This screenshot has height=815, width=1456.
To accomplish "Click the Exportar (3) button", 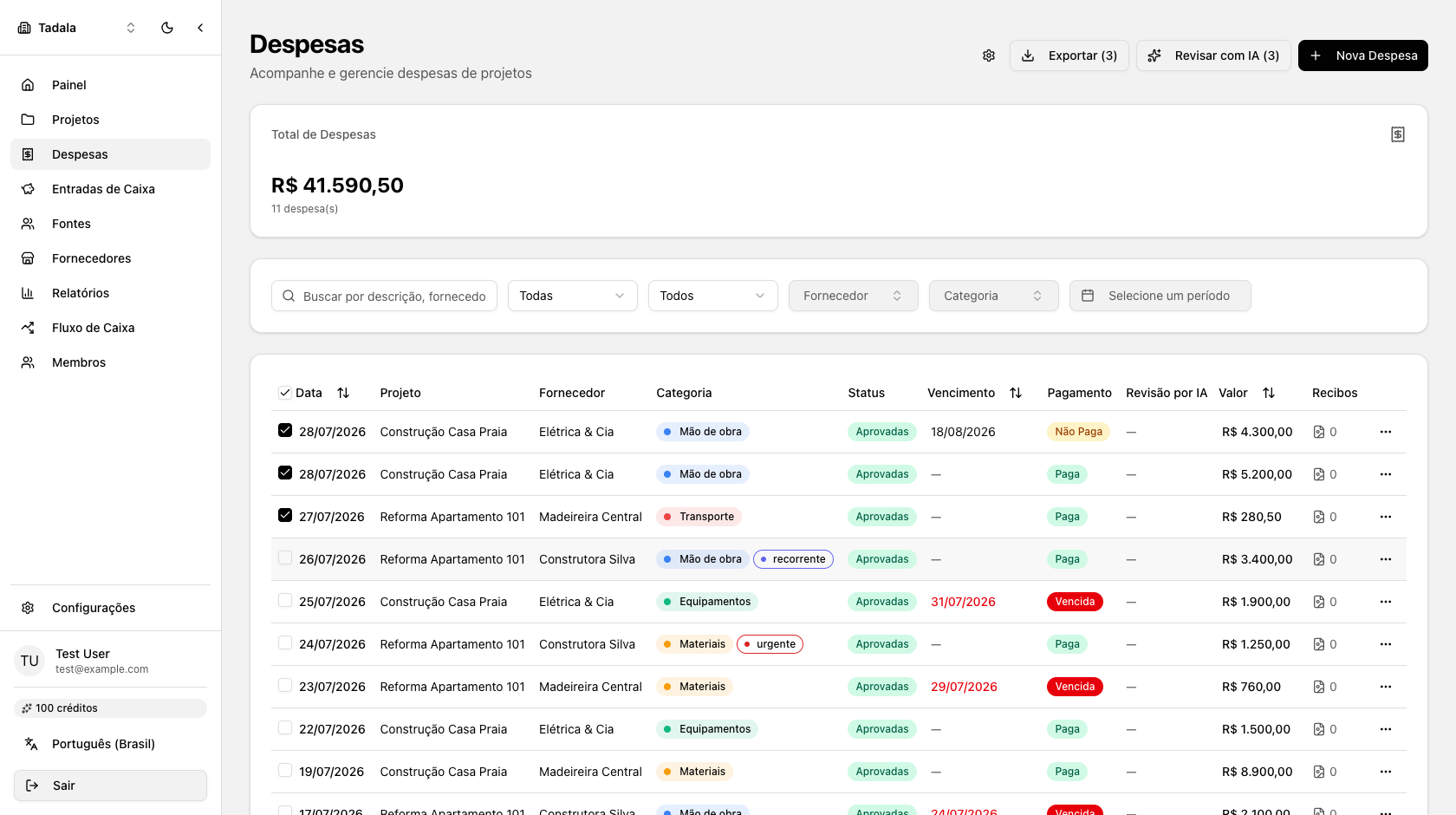I will click(1069, 55).
